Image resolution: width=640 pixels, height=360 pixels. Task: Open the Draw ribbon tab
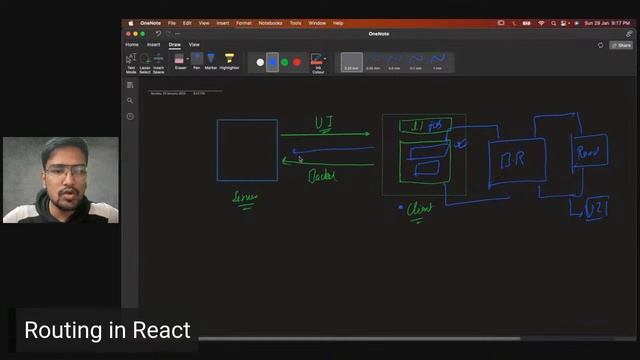pyautogui.click(x=175, y=44)
